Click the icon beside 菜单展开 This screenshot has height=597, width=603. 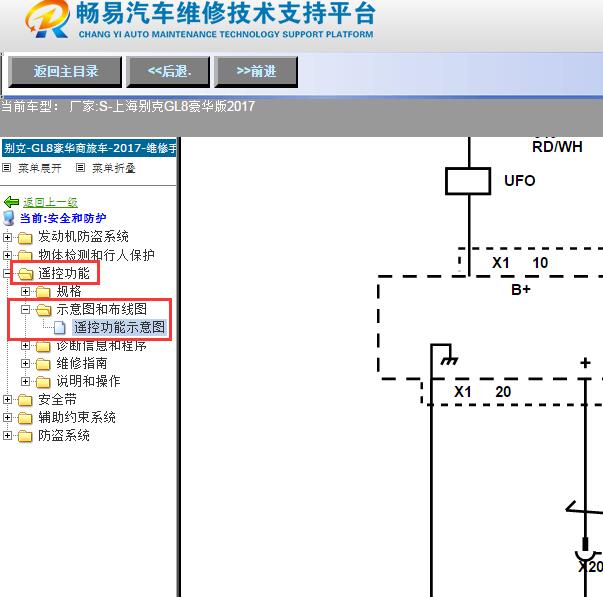pos(7,168)
